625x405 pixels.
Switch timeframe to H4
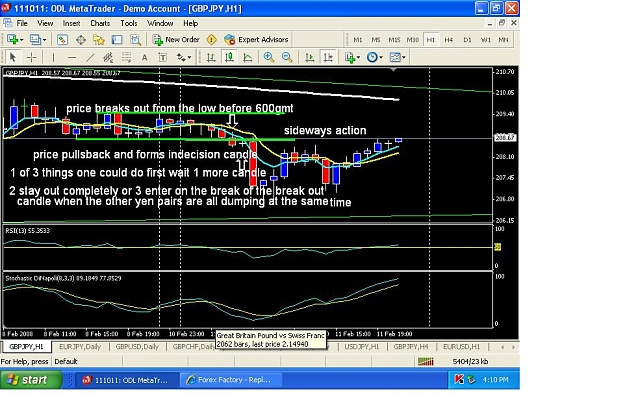448,39
